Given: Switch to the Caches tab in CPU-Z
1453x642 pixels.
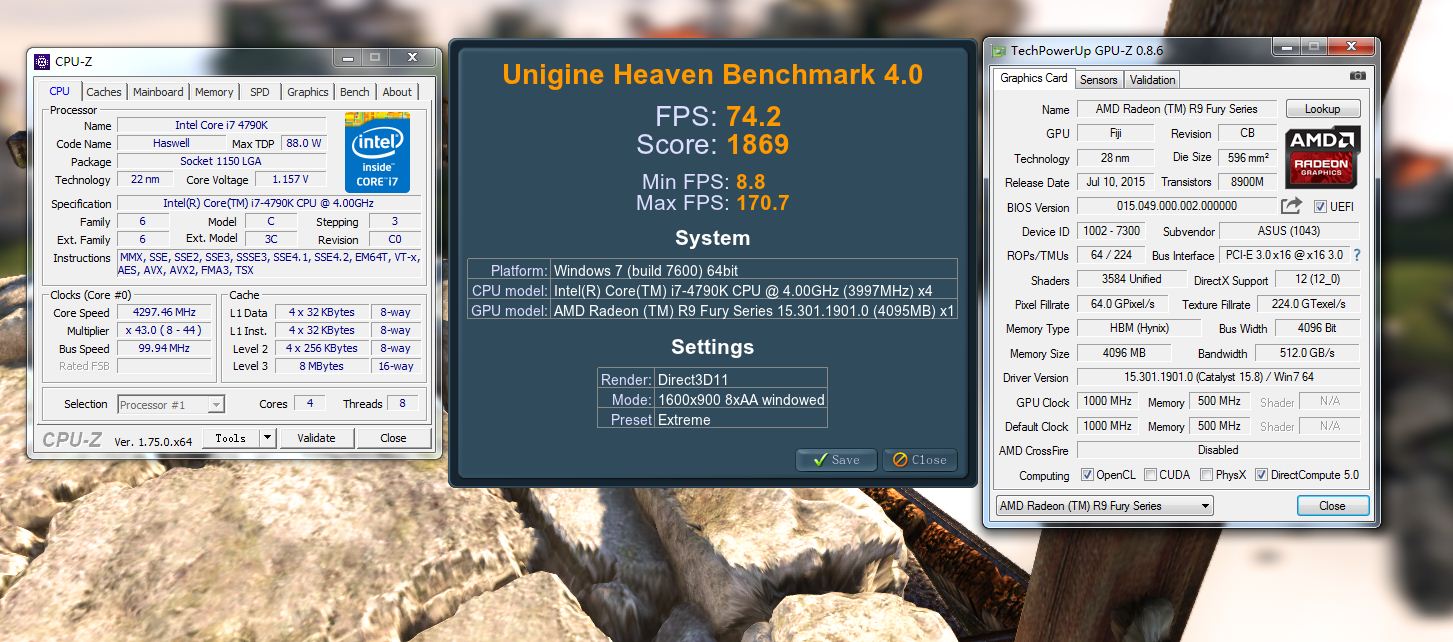Looking at the screenshot, I should pyautogui.click(x=104, y=92).
